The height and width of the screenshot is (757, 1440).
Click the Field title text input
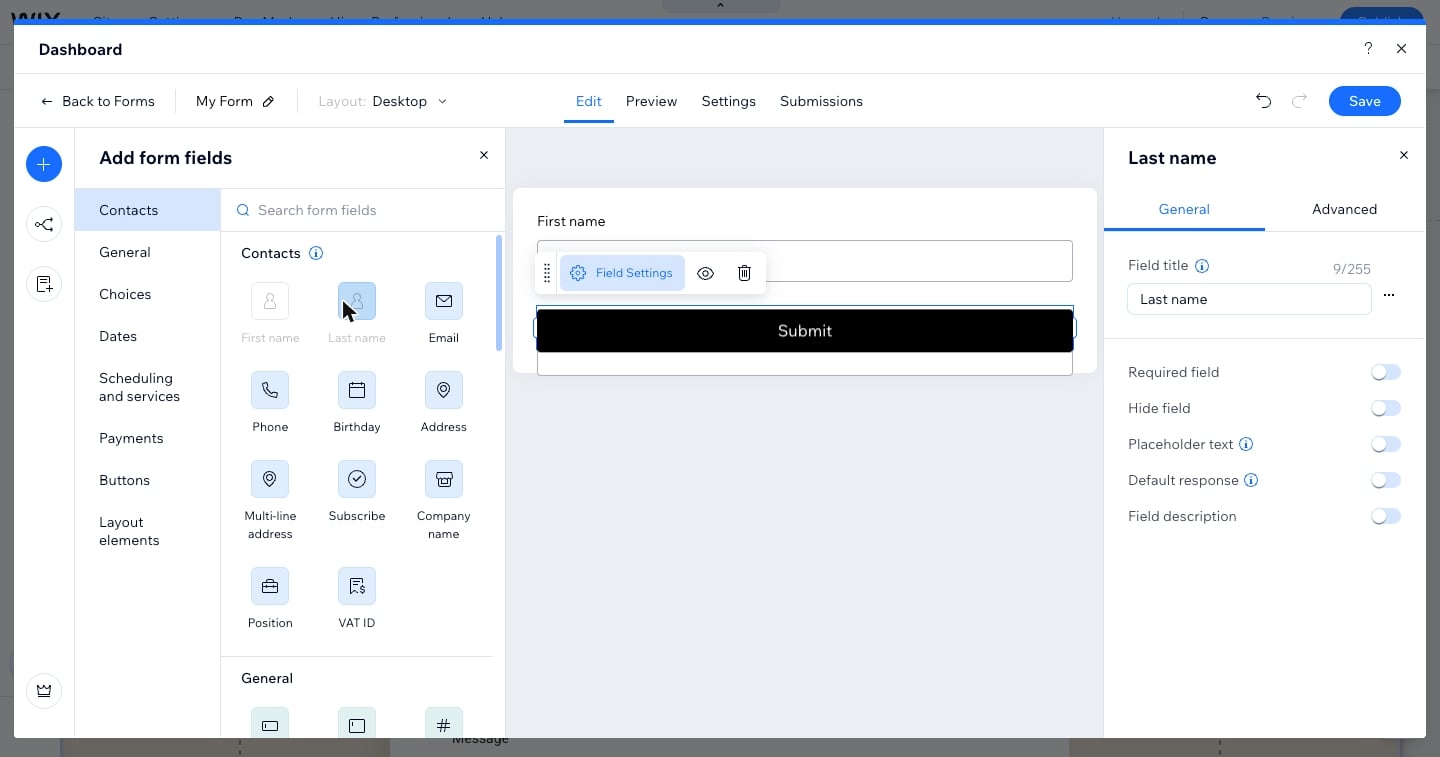click(1249, 299)
